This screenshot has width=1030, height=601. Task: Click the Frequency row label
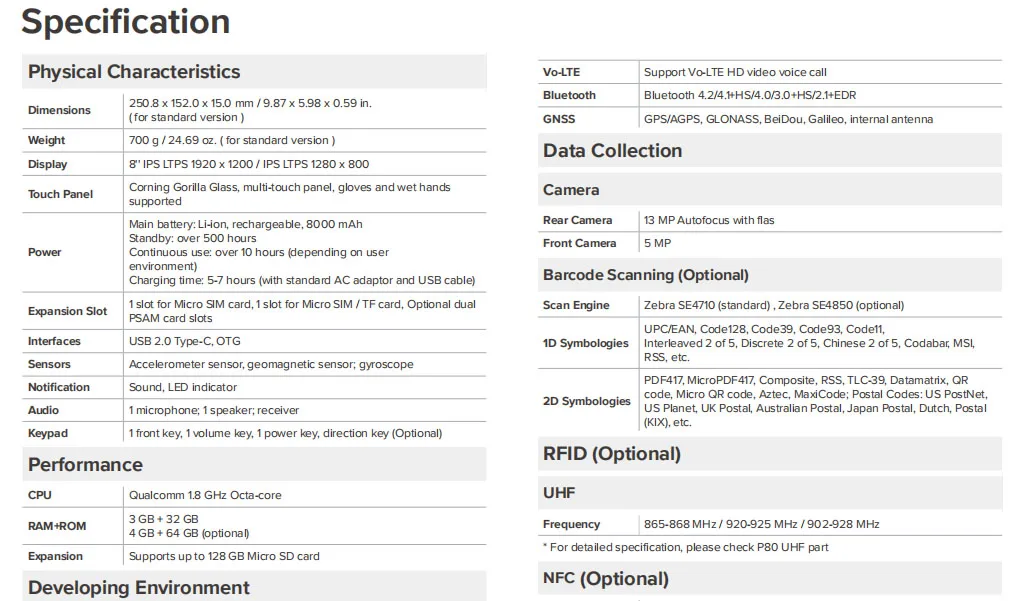(x=571, y=524)
